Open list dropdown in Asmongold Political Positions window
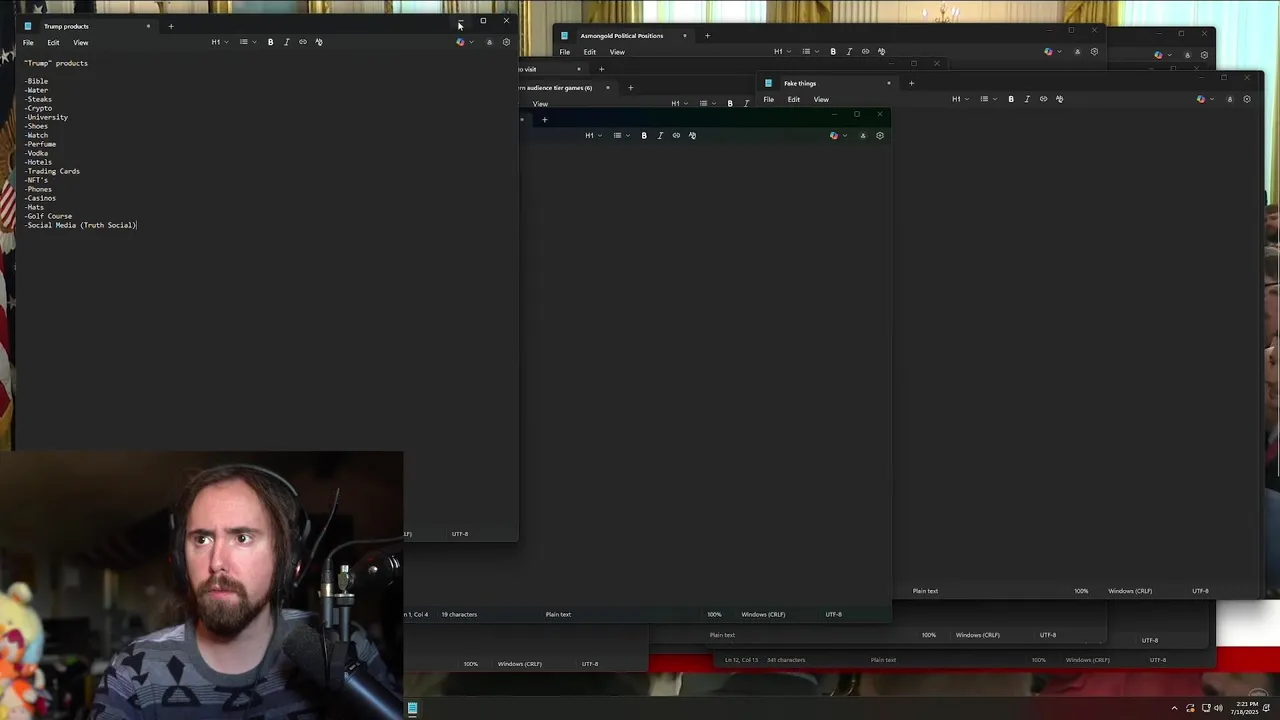Viewport: 1280px width, 720px height. point(809,52)
